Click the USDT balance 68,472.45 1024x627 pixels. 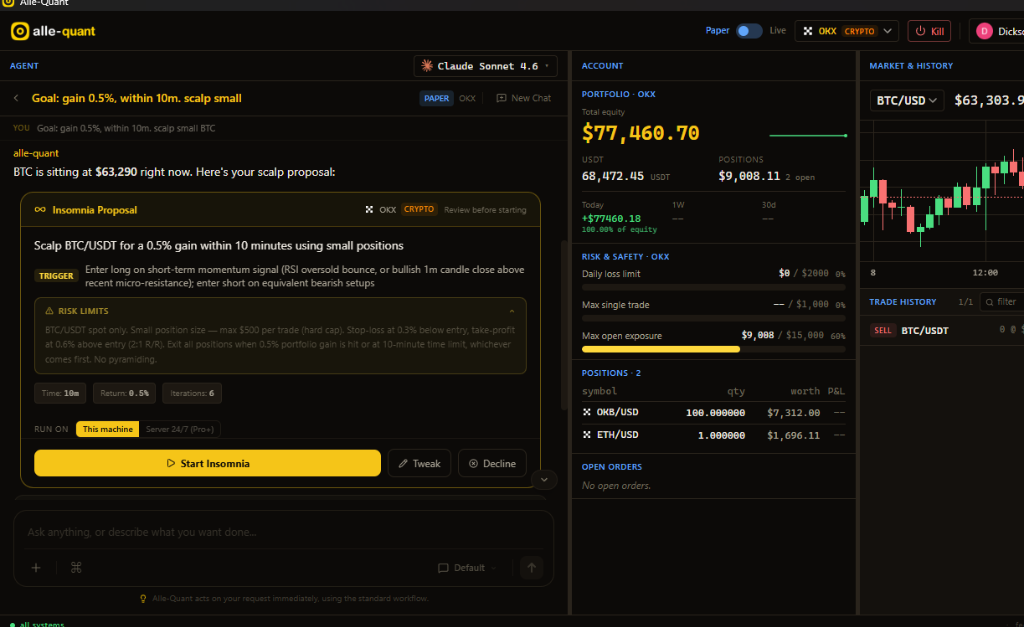pos(613,176)
